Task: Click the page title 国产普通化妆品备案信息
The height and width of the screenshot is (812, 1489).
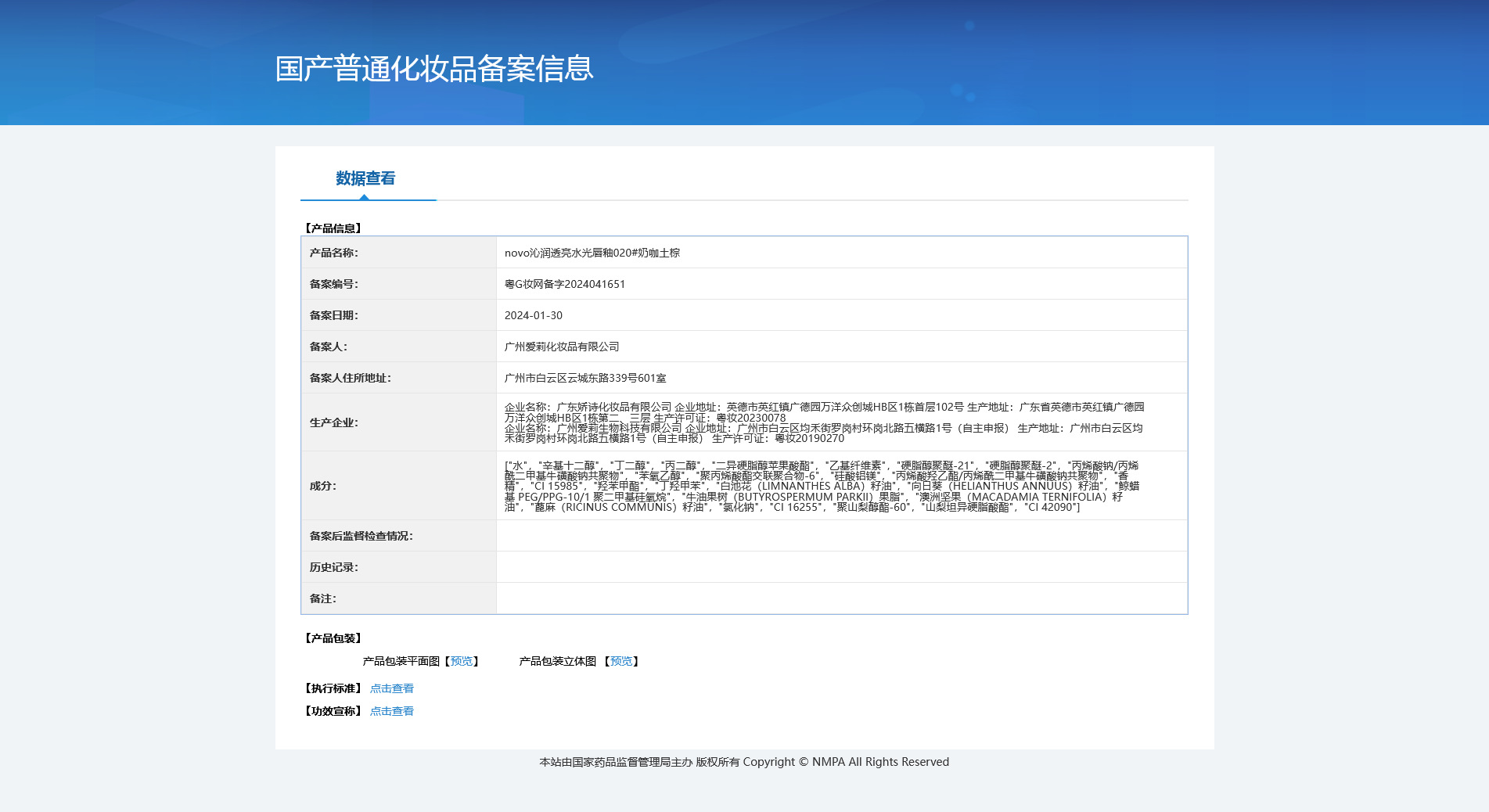Action: pyautogui.click(x=434, y=69)
